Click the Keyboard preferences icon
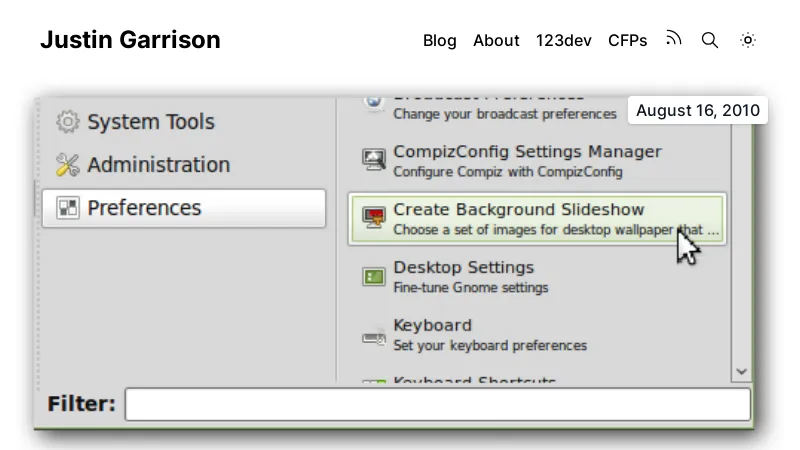 [x=373, y=337]
